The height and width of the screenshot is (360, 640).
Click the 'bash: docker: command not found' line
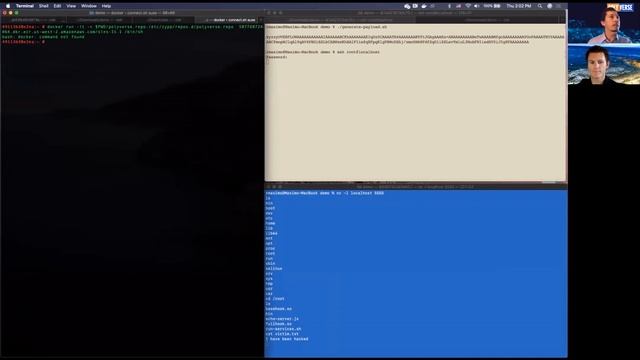43,37
